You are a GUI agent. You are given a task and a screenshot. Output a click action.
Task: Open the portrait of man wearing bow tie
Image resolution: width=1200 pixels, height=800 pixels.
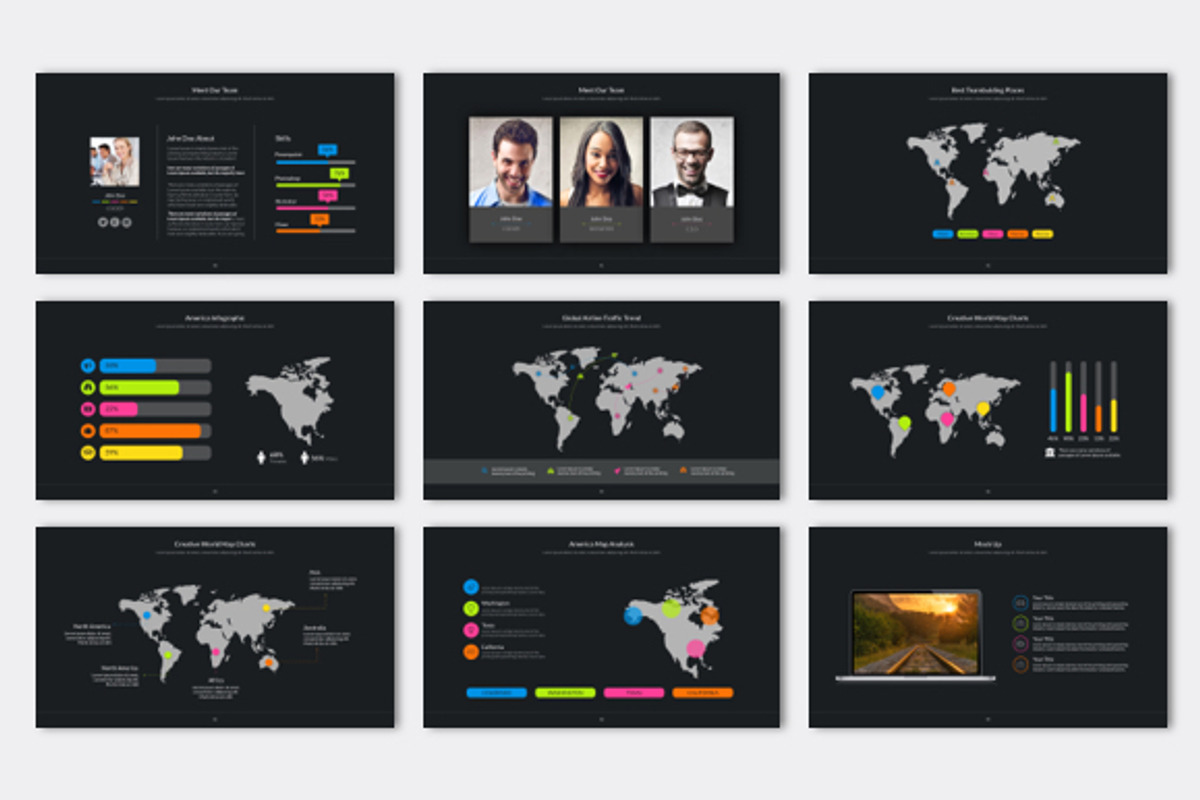coord(692,162)
